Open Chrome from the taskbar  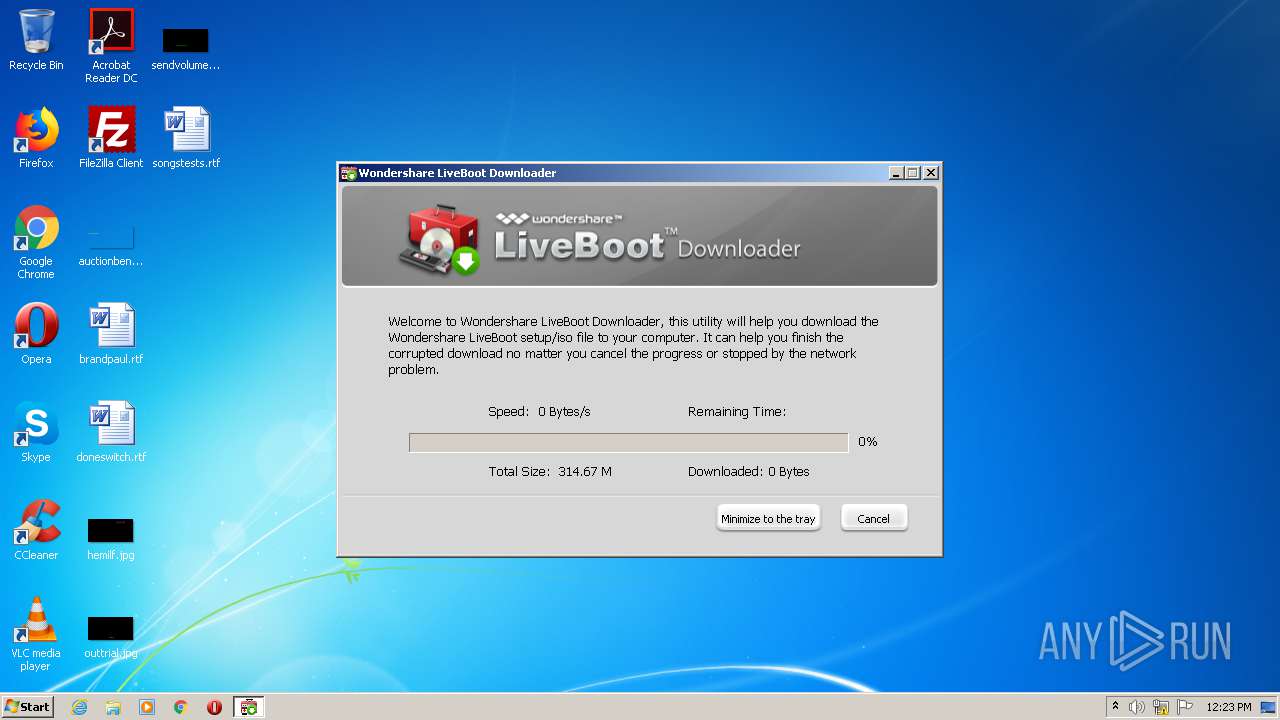coord(181,707)
